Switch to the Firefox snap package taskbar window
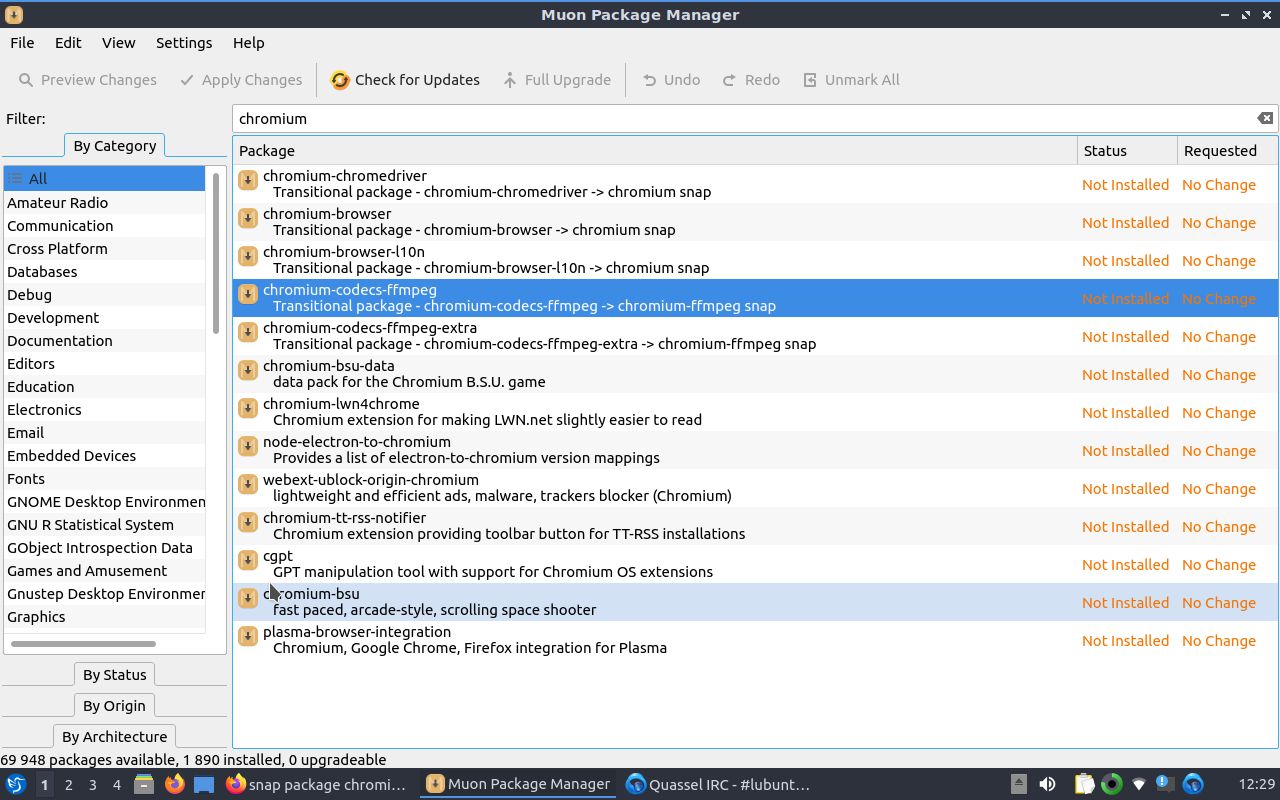Screen dimensions: 1280x800 (317, 784)
